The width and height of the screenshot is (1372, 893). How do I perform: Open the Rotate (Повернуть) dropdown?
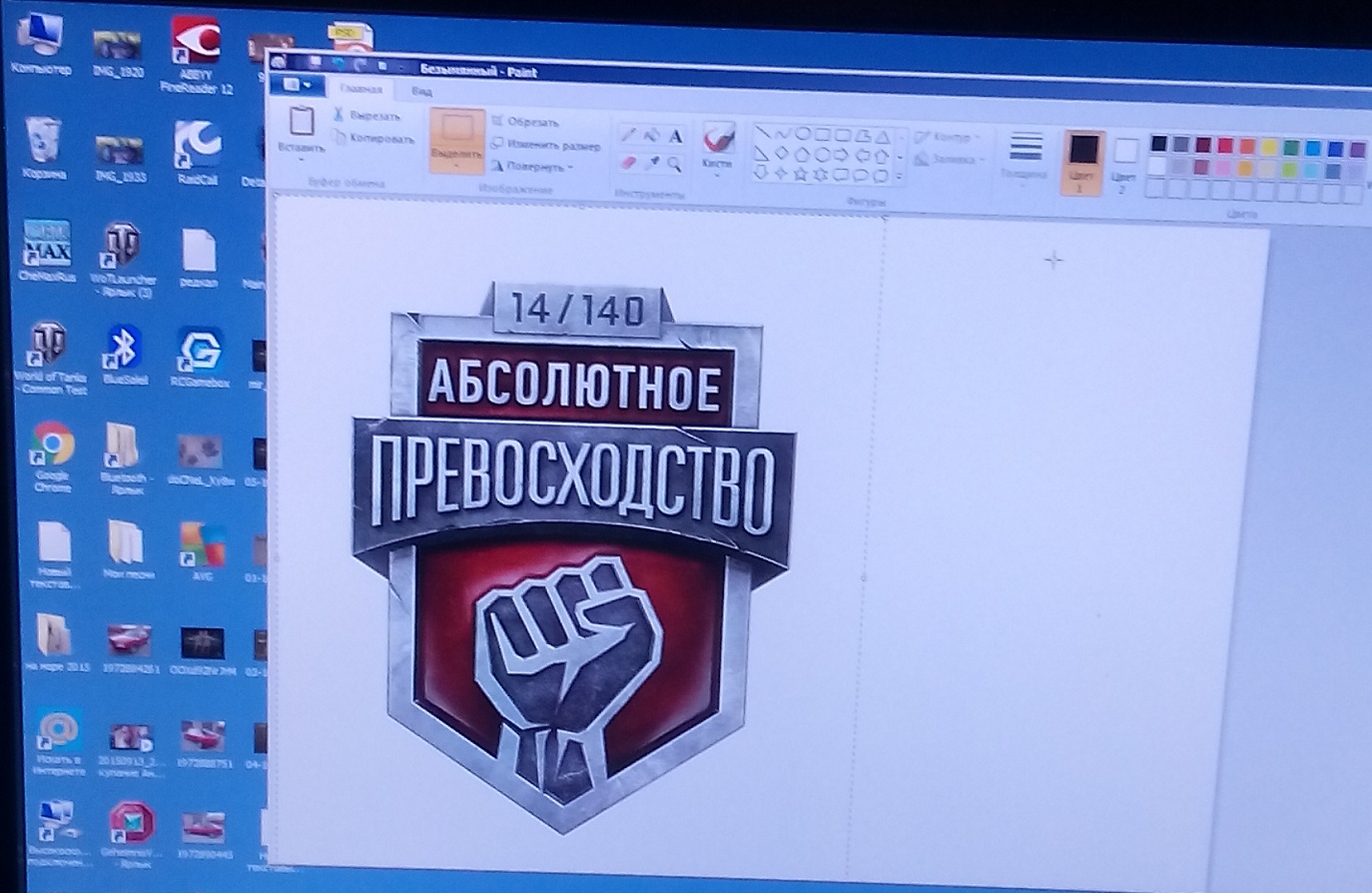click(x=534, y=167)
